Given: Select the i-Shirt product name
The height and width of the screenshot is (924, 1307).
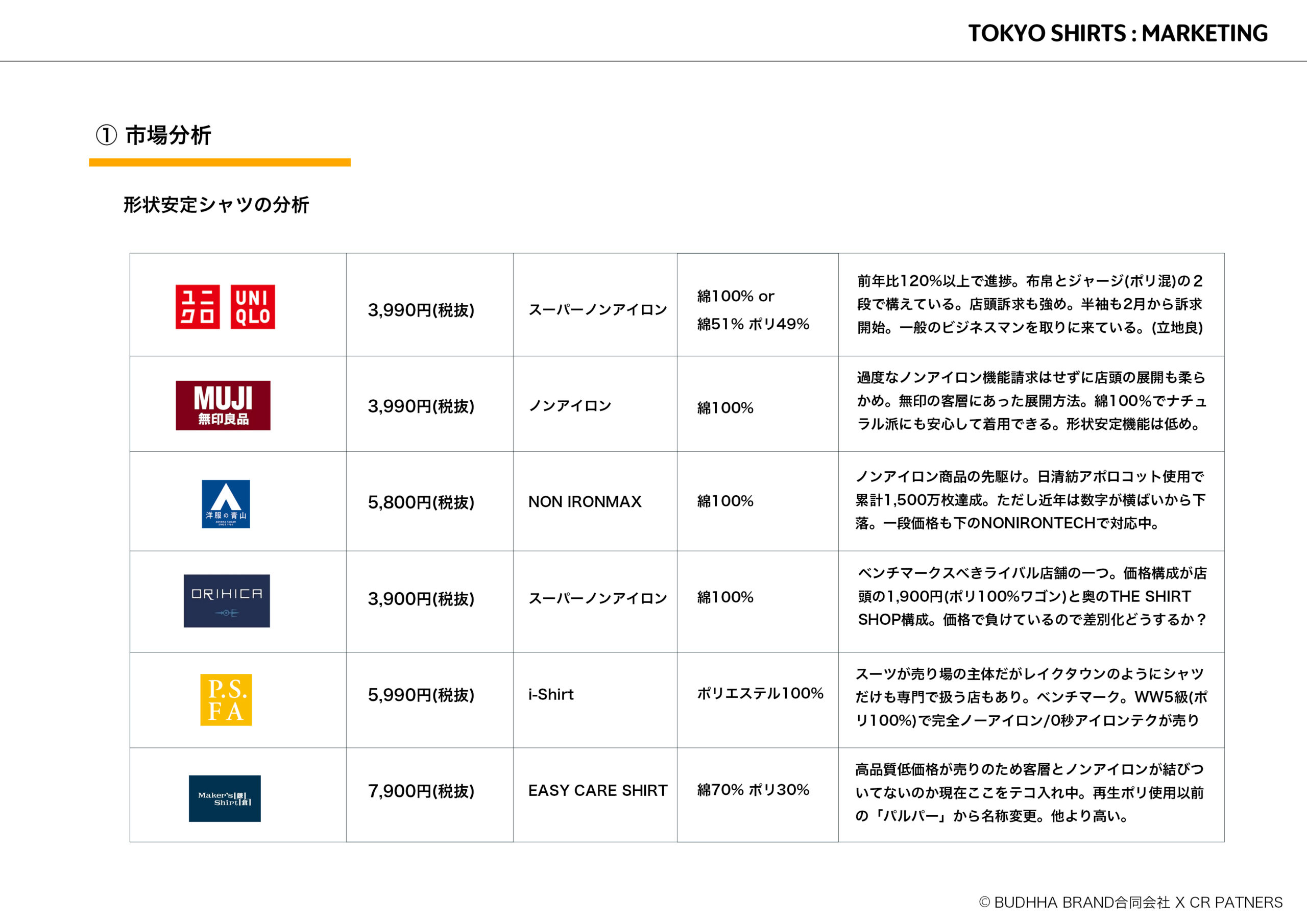Looking at the screenshot, I should click(x=550, y=694).
